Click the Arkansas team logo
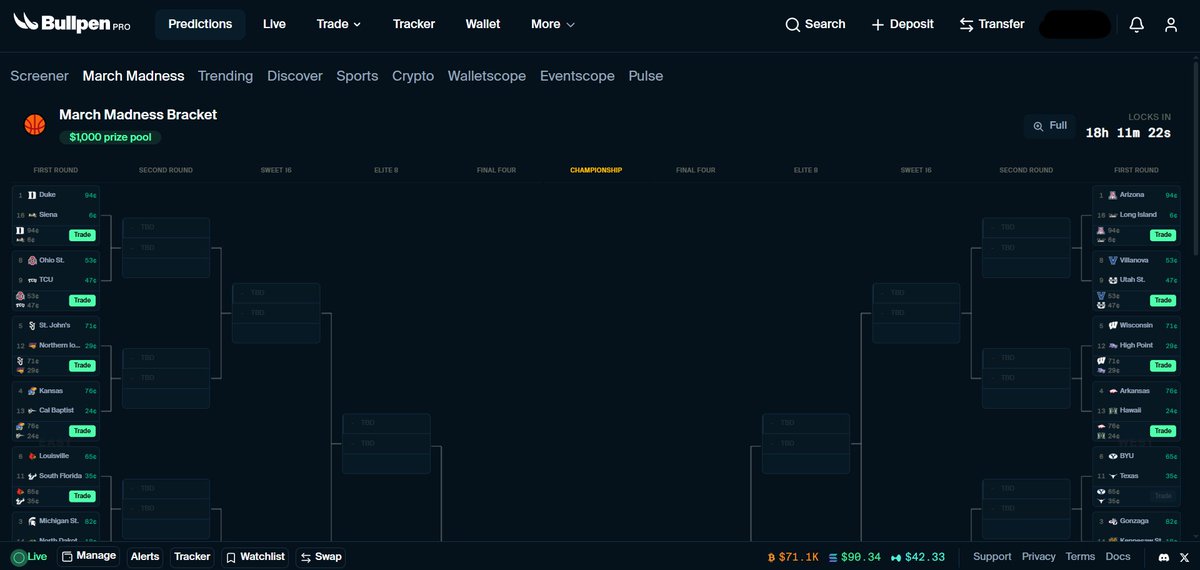This screenshot has height=570, width=1200. [1113, 391]
